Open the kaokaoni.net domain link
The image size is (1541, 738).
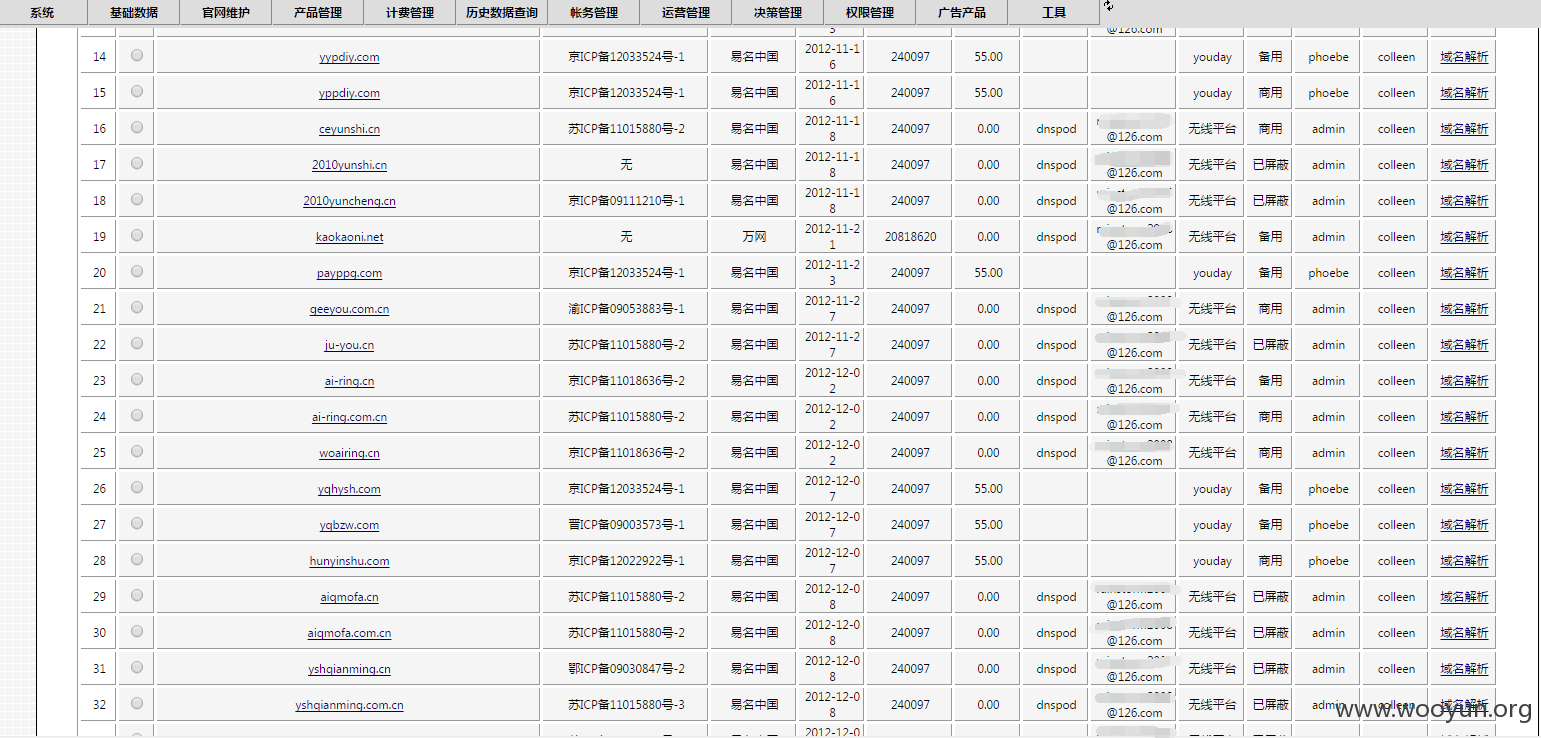tap(349, 237)
